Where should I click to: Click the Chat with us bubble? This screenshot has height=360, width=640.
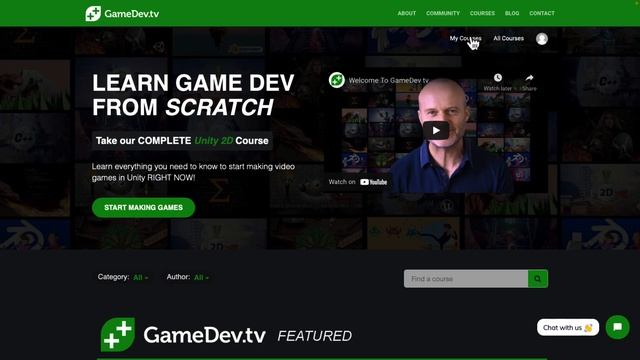pyautogui.click(x=568, y=327)
